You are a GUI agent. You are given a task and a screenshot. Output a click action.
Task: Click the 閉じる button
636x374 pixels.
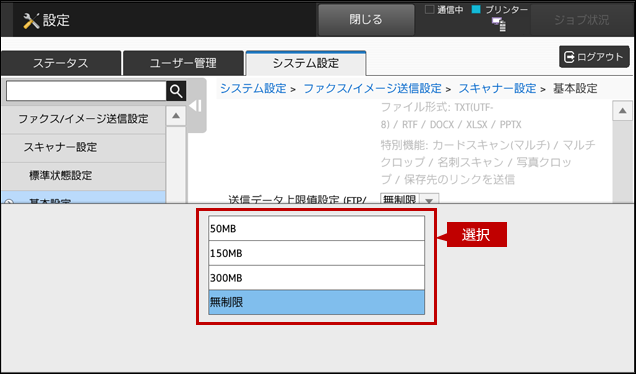366,20
